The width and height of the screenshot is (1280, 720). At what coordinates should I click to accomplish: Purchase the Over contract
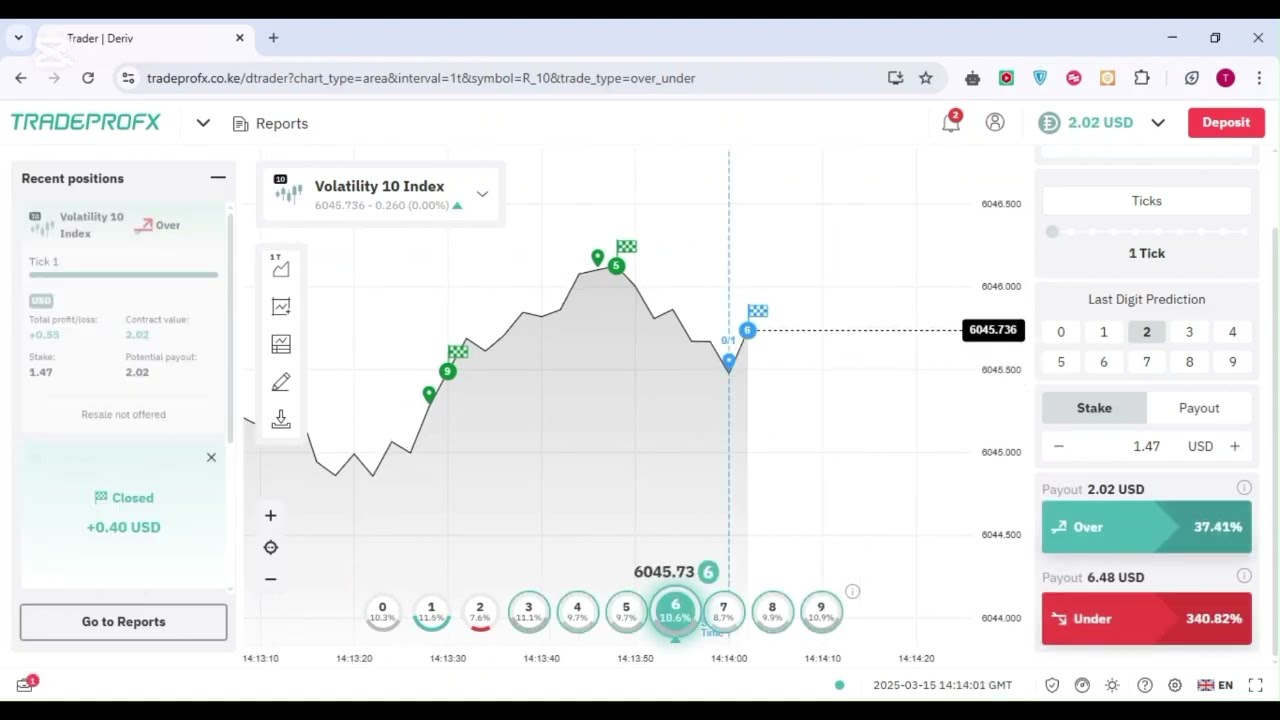click(x=1147, y=527)
